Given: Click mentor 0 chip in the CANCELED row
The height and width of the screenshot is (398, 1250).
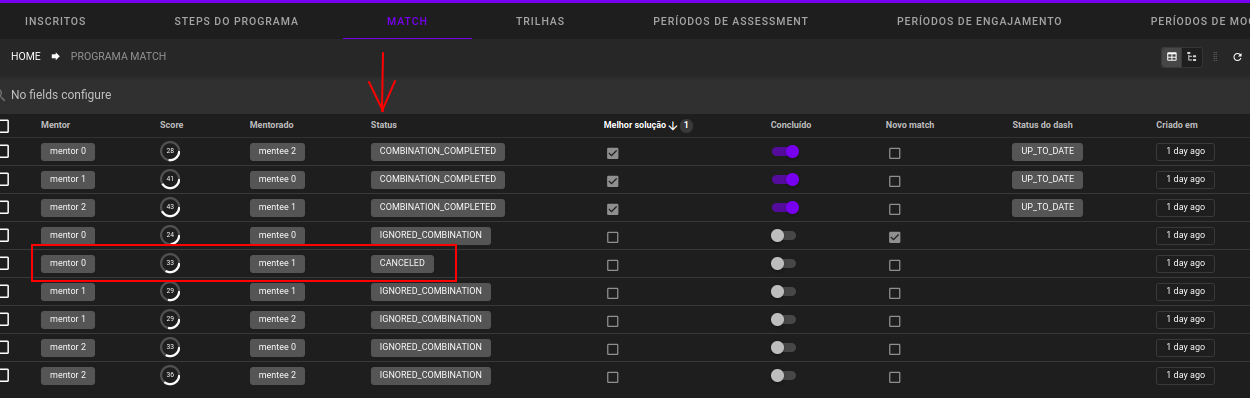Looking at the screenshot, I should (68, 263).
